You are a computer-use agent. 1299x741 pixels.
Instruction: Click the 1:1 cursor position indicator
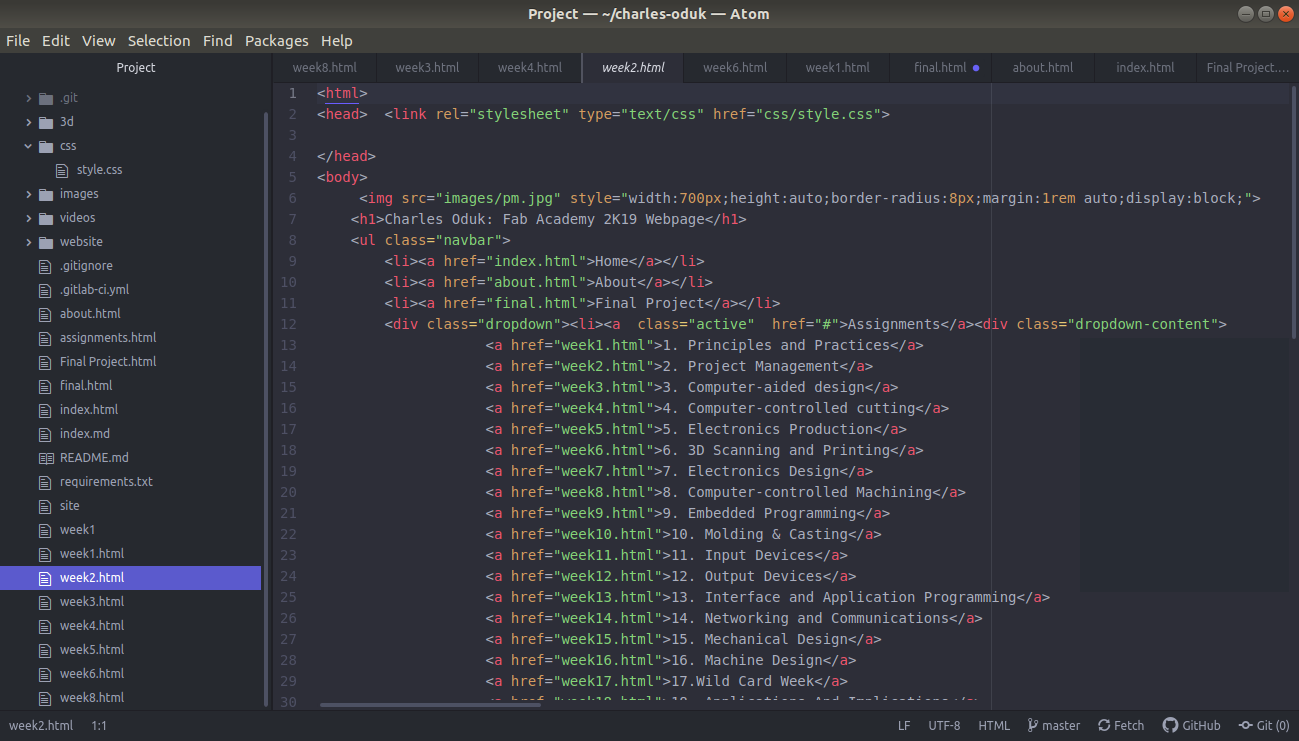pyautogui.click(x=99, y=726)
